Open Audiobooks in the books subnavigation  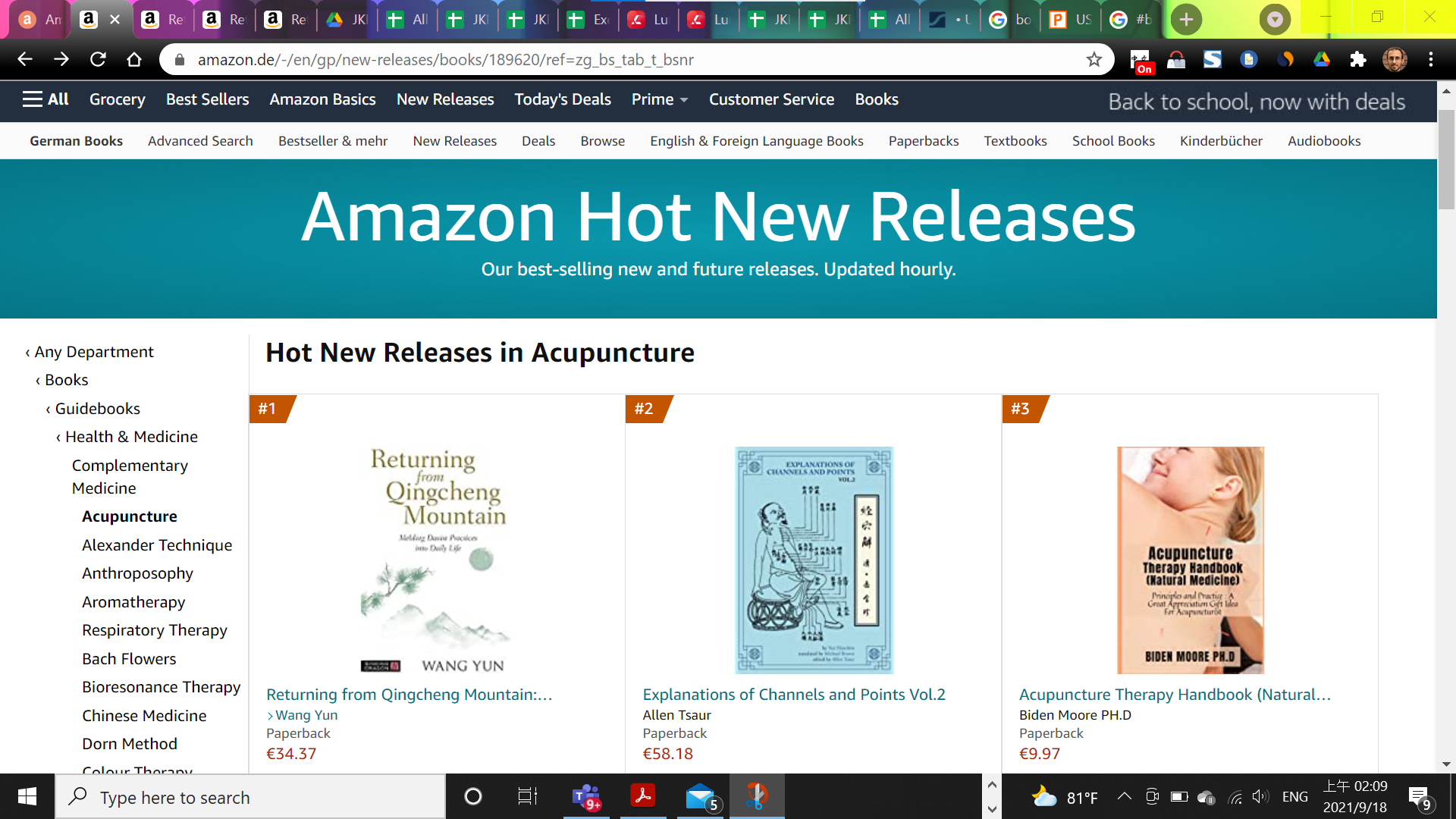tap(1324, 141)
